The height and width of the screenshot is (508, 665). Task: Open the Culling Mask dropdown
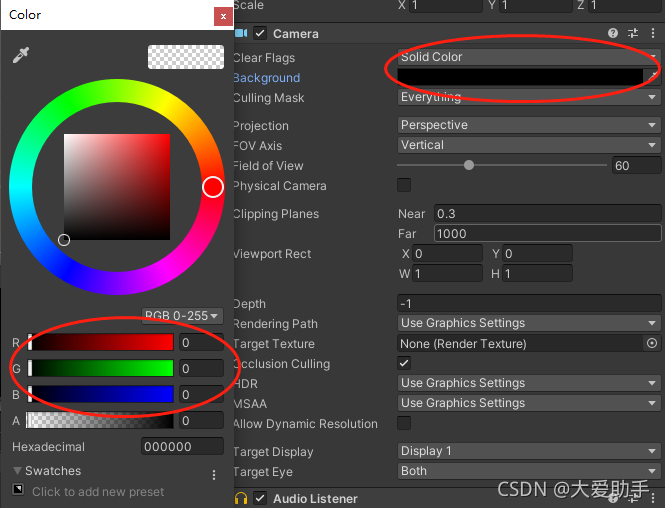click(x=529, y=97)
